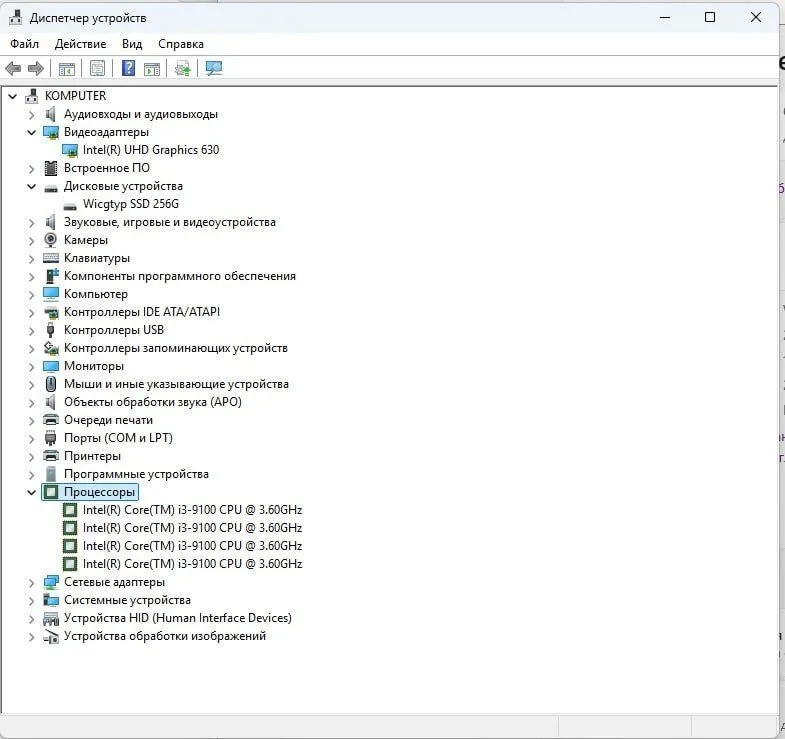
Task: Expand the Очереди печати category
Action: (32, 421)
